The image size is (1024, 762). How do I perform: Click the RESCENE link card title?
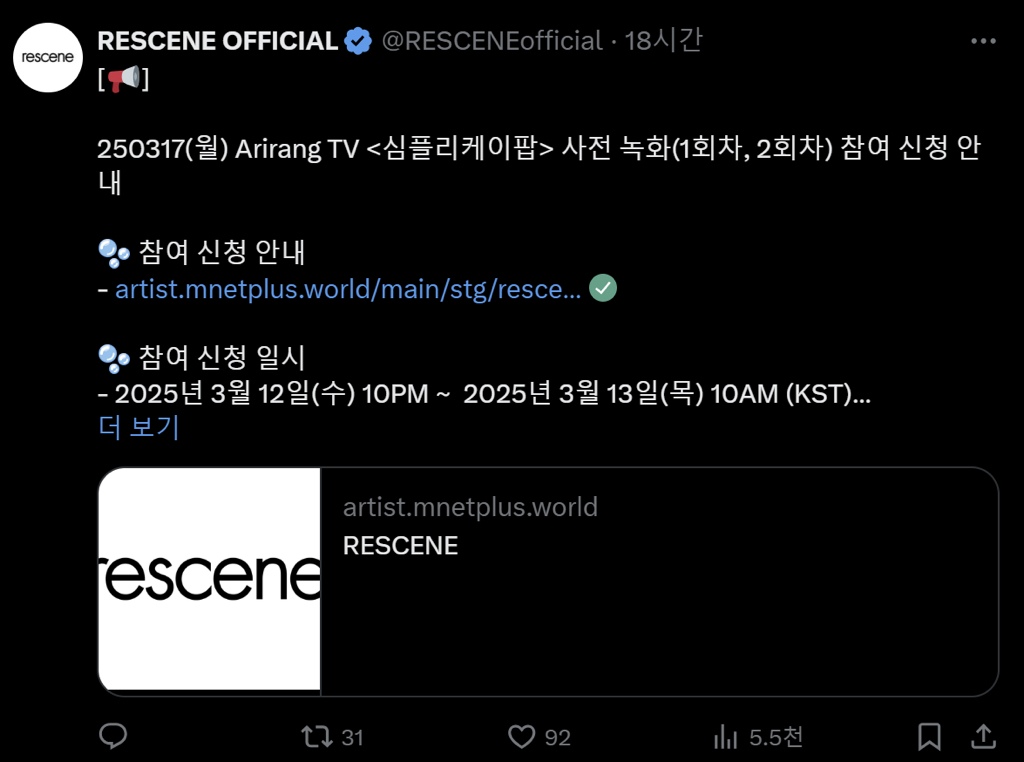400,546
